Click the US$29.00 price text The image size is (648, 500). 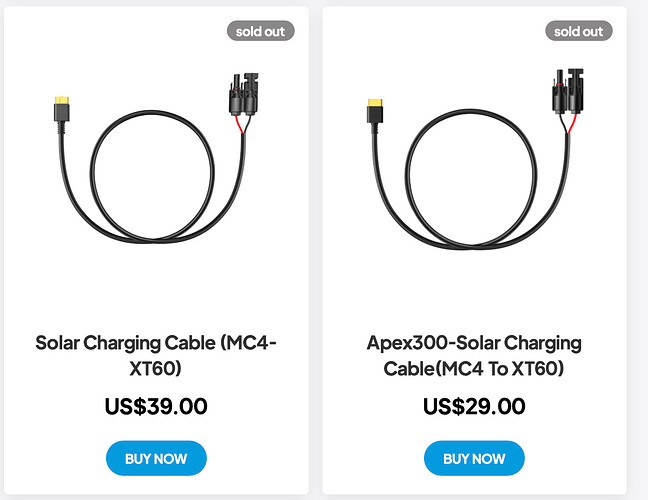tap(474, 406)
